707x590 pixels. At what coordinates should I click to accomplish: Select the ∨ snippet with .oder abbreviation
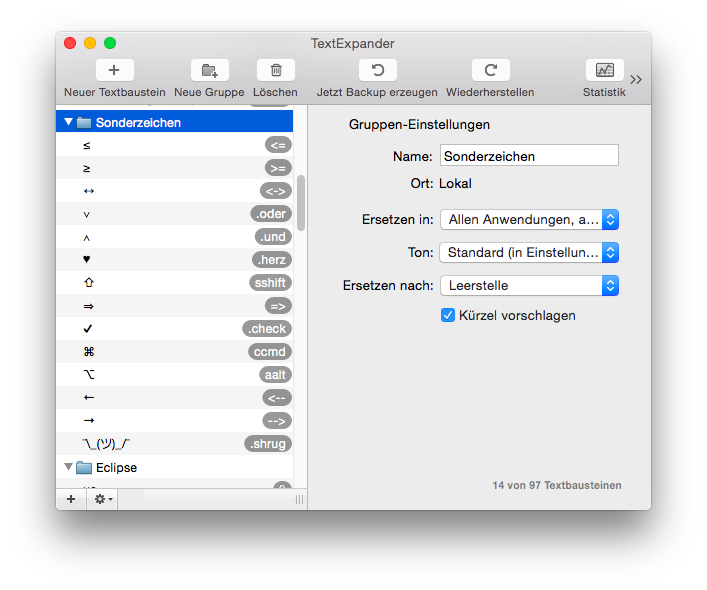pyautogui.click(x=174, y=214)
